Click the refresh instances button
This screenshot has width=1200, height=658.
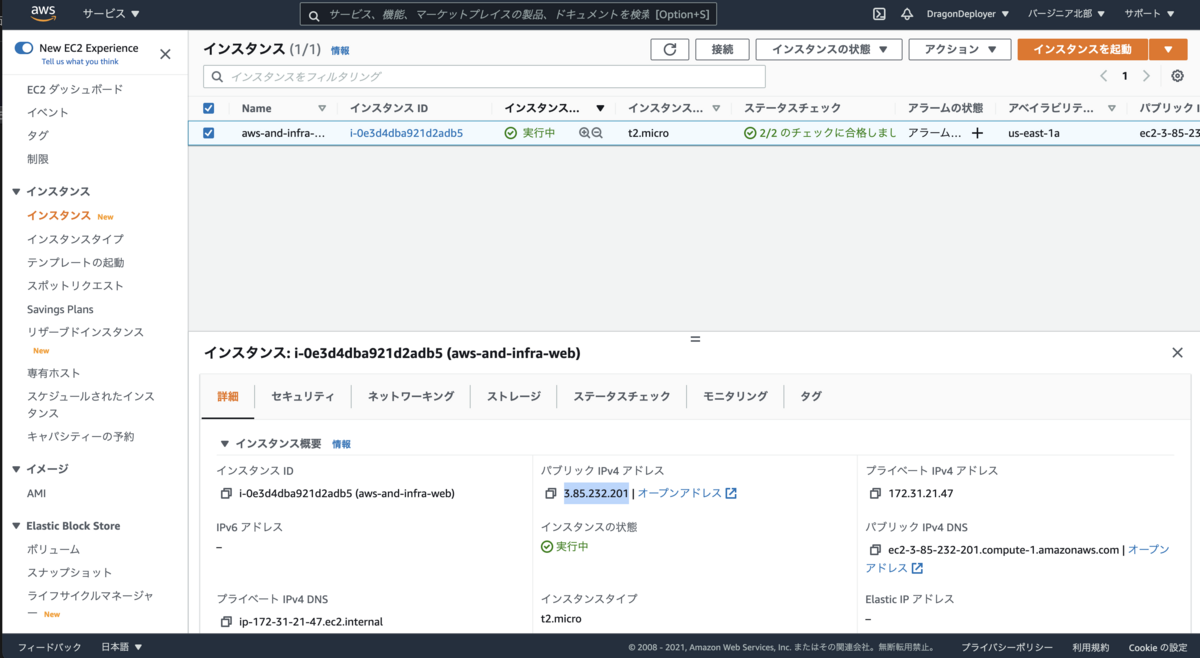pos(670,49)
